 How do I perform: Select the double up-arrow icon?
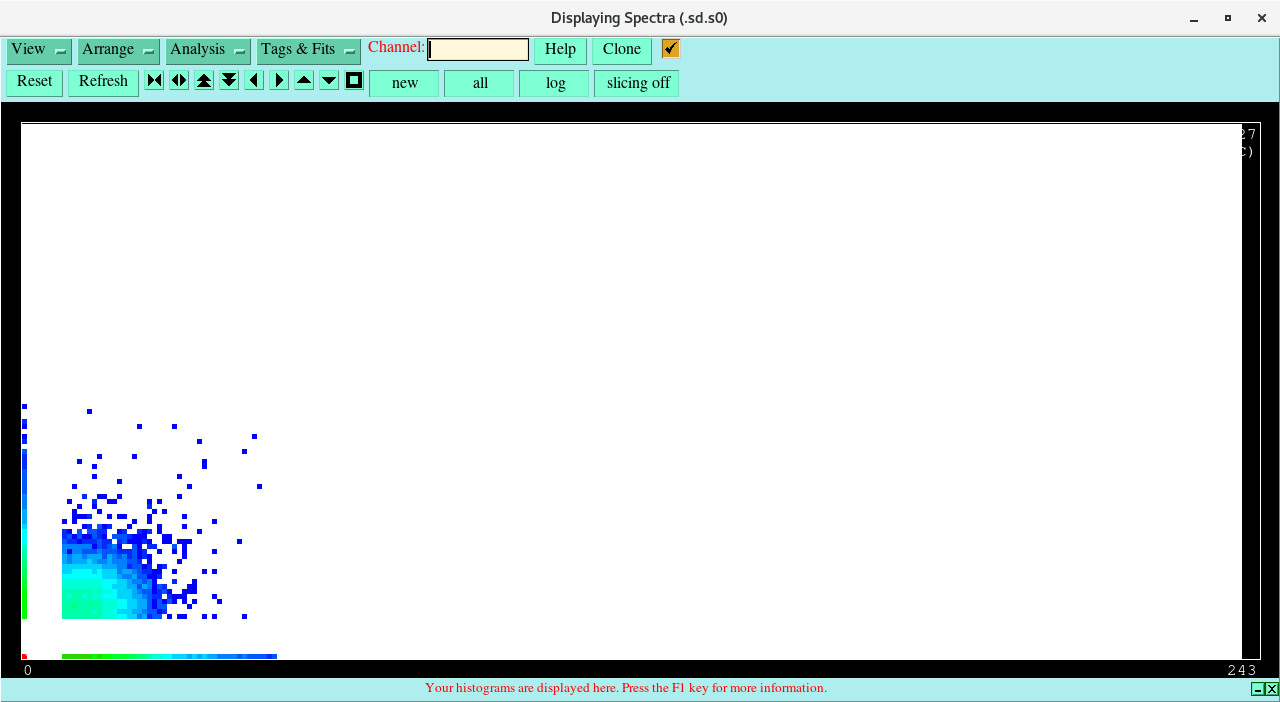pos(204,81)
